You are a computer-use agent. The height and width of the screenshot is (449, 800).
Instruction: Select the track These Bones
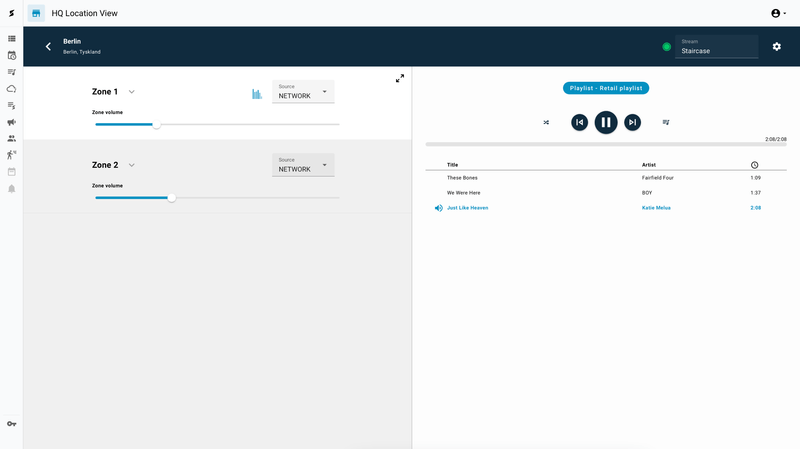[462, 177]
